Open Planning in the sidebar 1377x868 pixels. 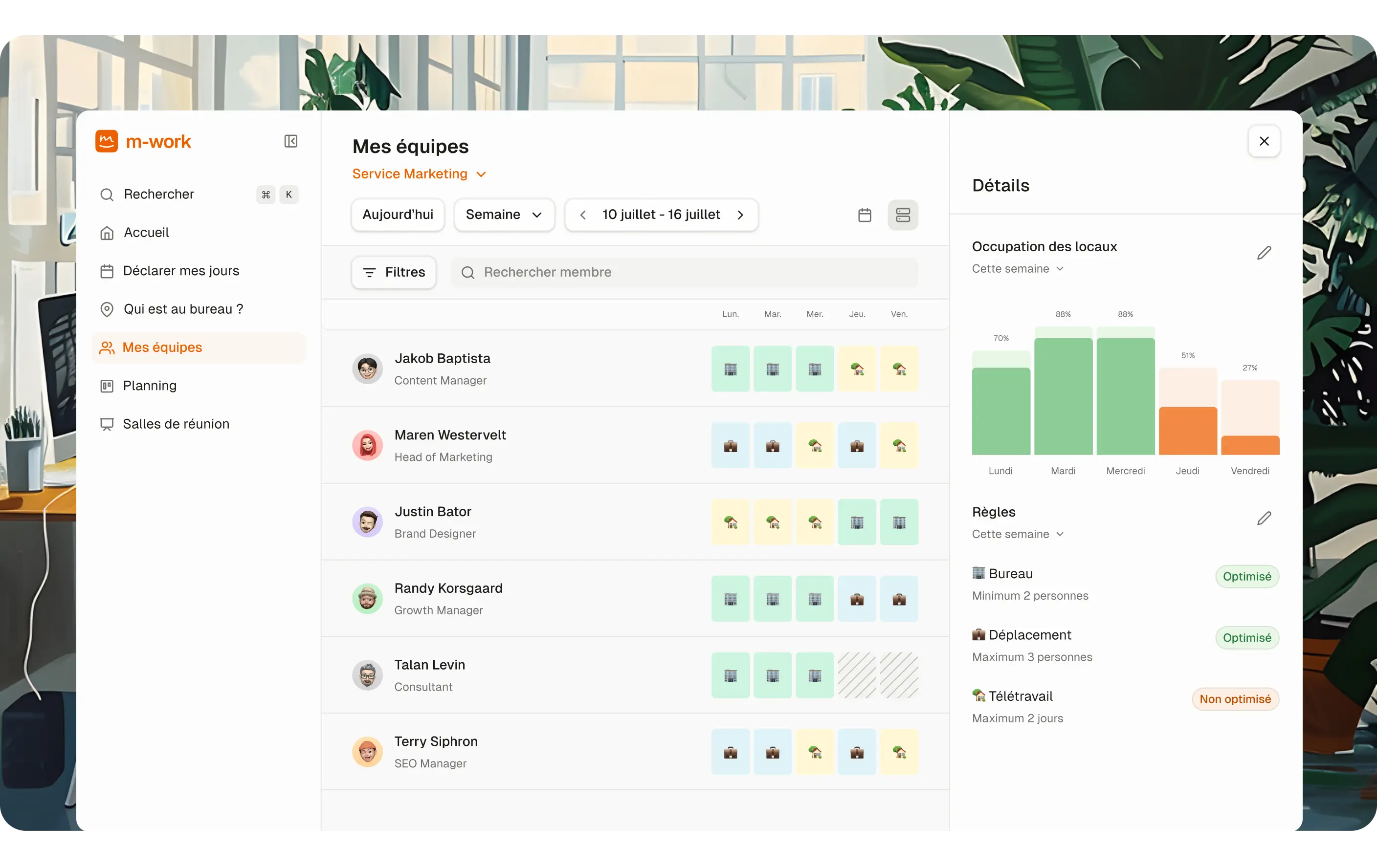click(149, 386)
